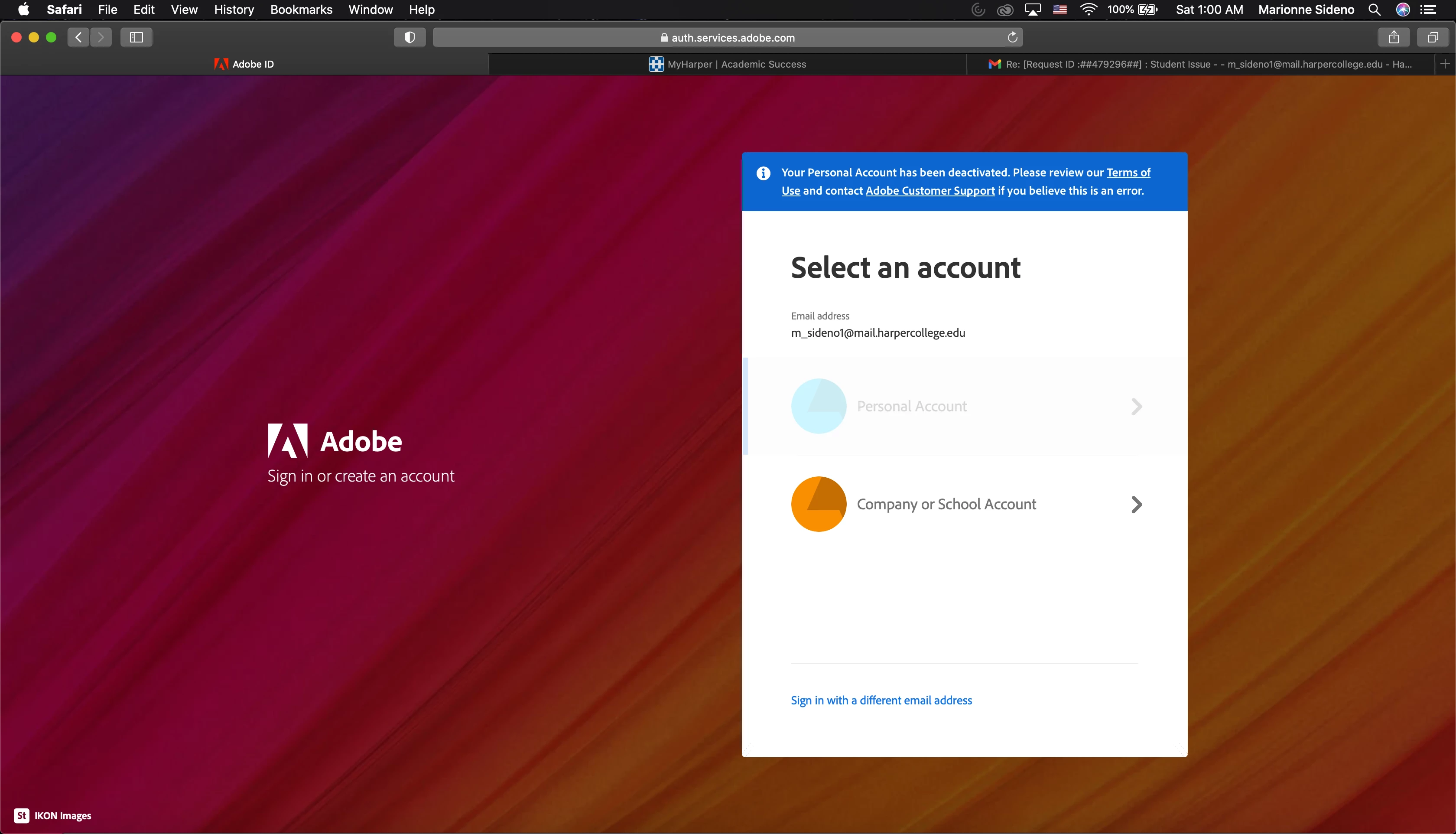Open Spotlight search magnifier icon
The height and width of the screenshot is (834, 1456).
(1374, 10)
